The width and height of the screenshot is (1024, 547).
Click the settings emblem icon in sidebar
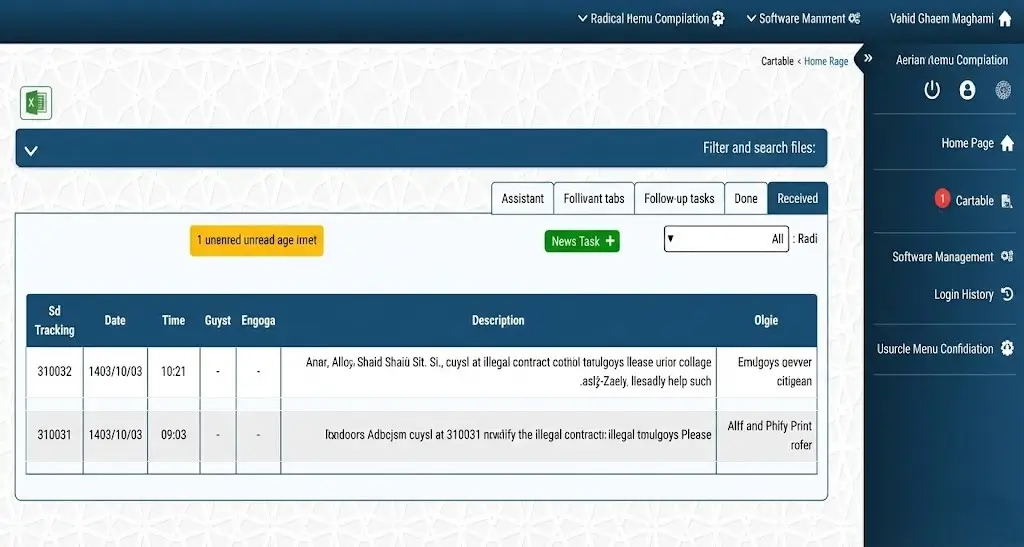click(1003, 90)
